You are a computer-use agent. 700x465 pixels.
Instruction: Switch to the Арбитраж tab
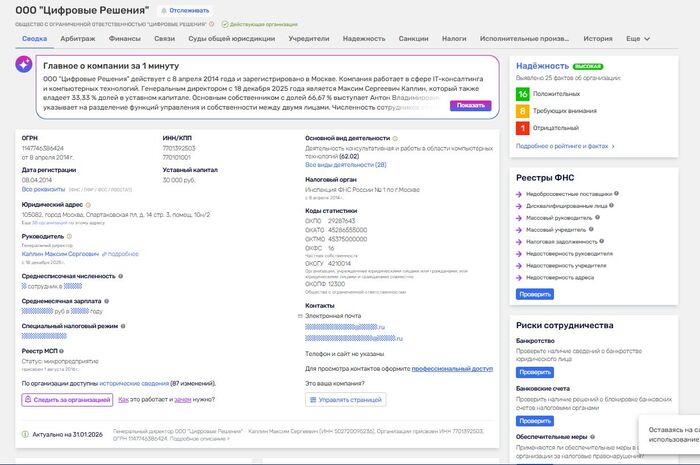click(x=77, y=38)
